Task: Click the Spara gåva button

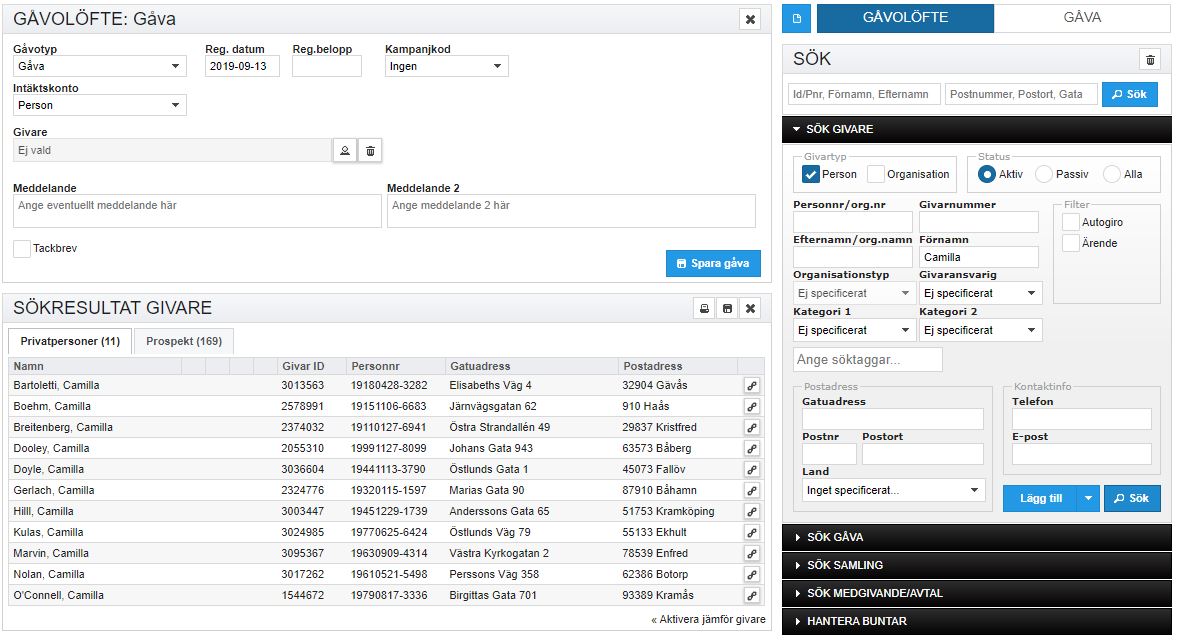Action: point(713,264)
